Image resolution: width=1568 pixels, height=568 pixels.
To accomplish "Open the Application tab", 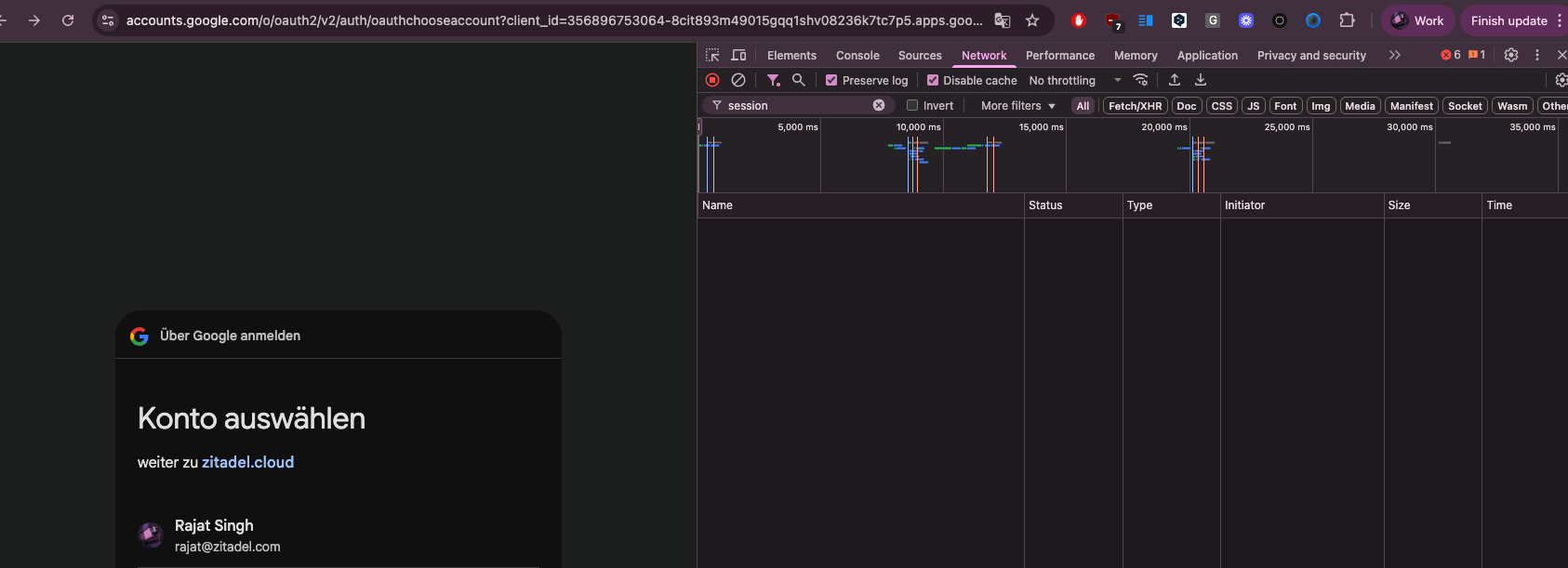I will 1207,56.
